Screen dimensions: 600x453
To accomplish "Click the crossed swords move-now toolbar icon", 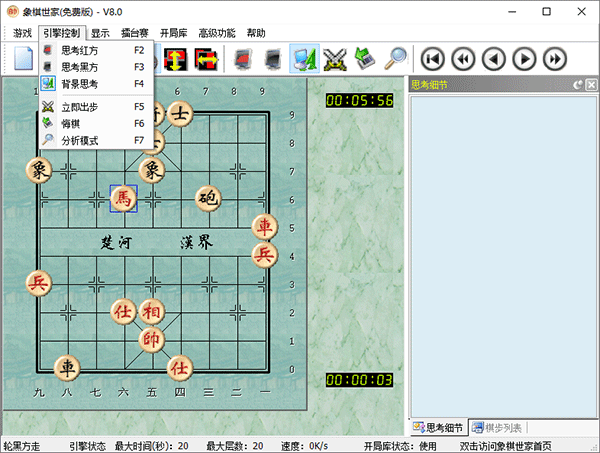I will (335, 59).
